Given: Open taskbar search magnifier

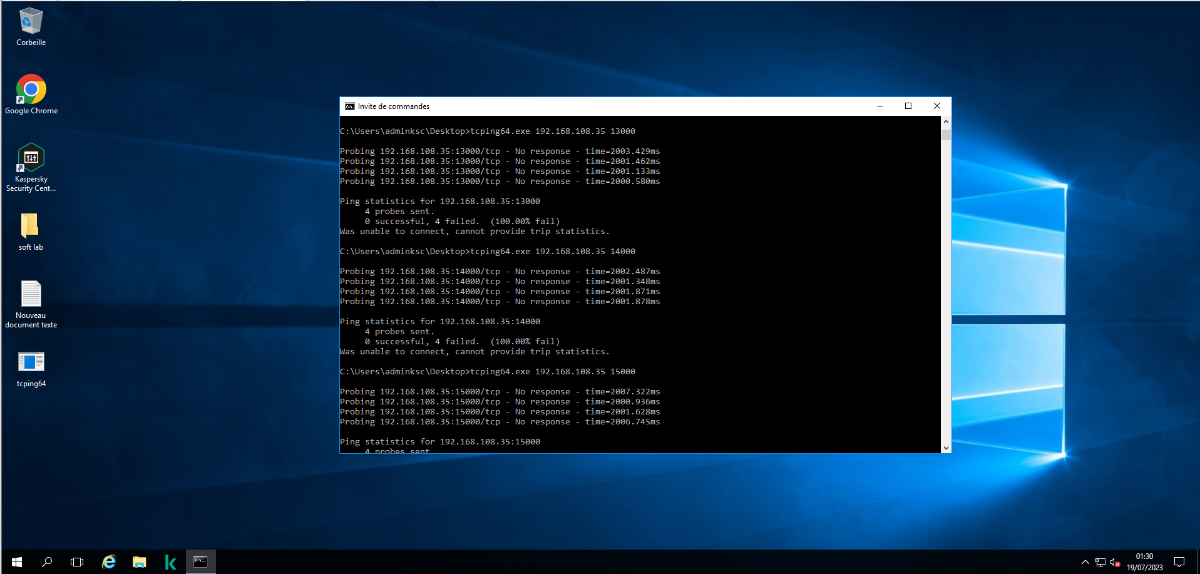Looking at the screenshot, I should [x=47, y=562].
